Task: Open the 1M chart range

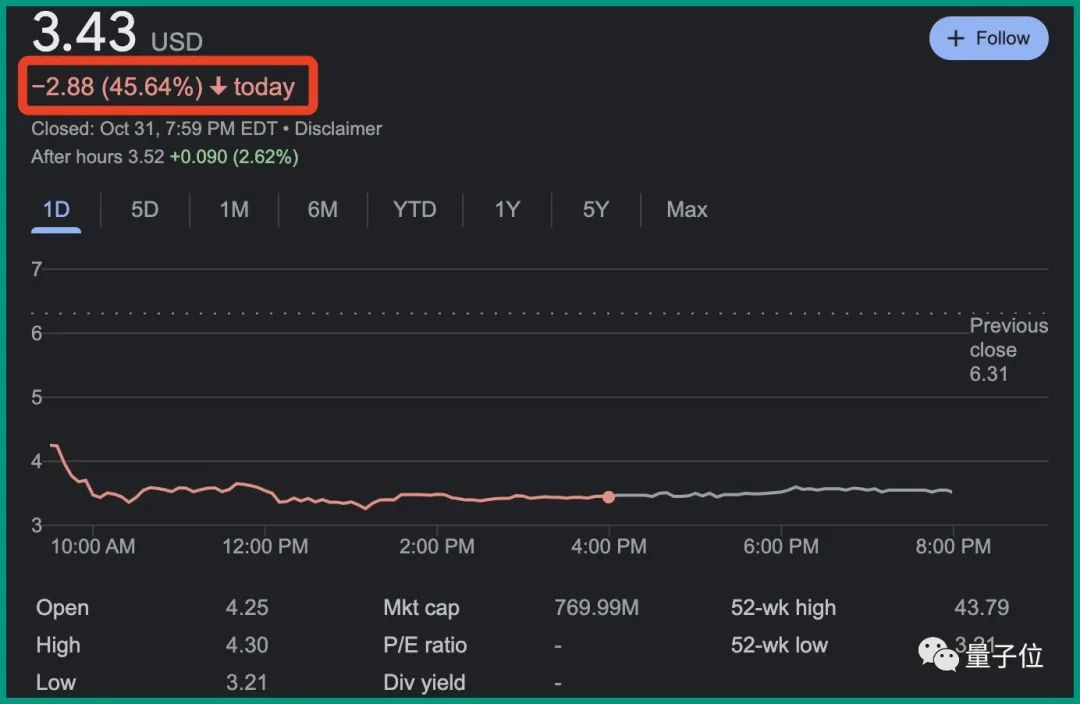Action: click(234, 210)
